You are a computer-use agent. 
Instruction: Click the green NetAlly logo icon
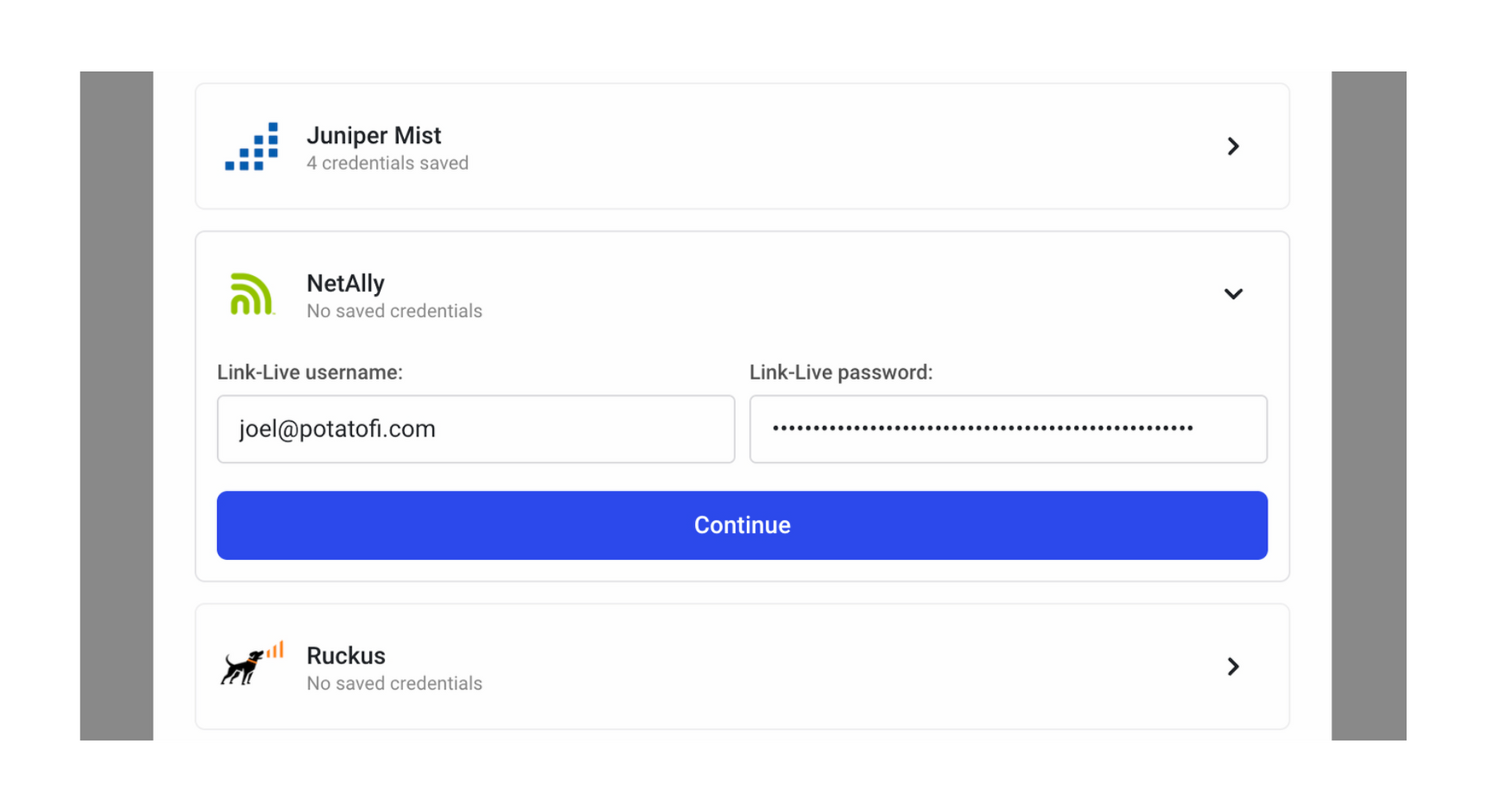[251, 294]
